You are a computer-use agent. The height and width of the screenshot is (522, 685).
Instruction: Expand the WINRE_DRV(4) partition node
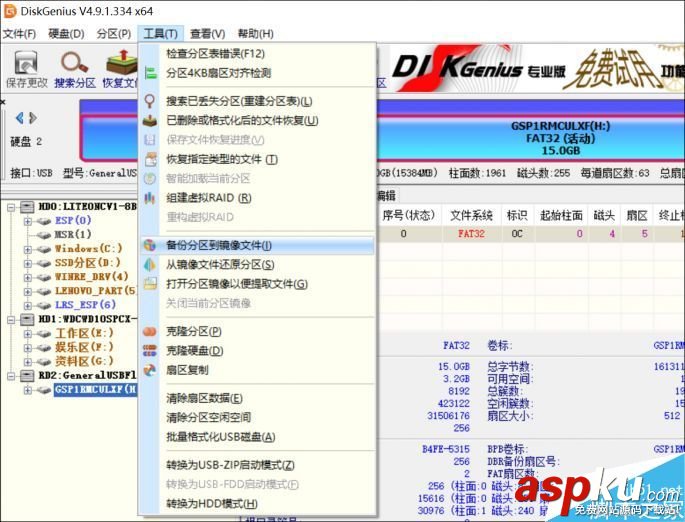(x=28, y=277)
